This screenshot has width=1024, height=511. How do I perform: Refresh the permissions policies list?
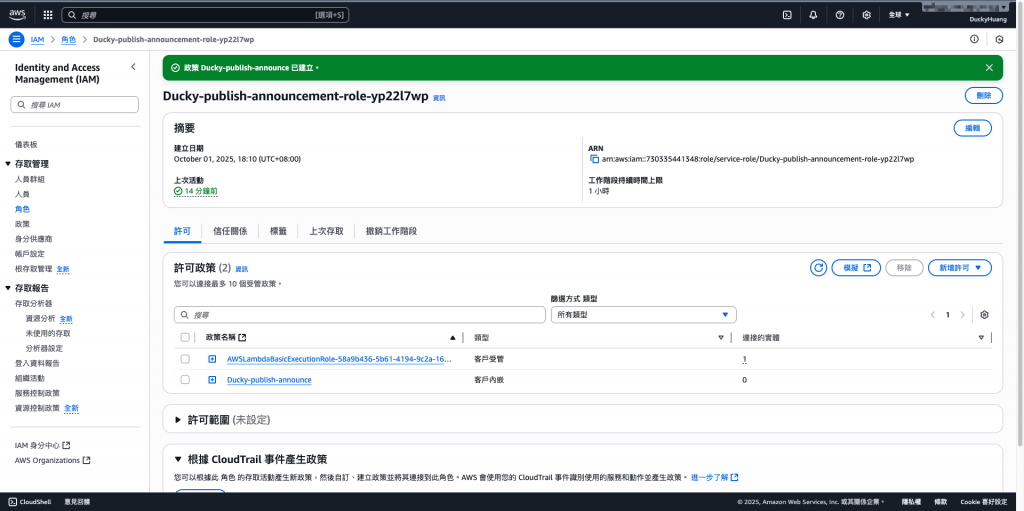818,268
